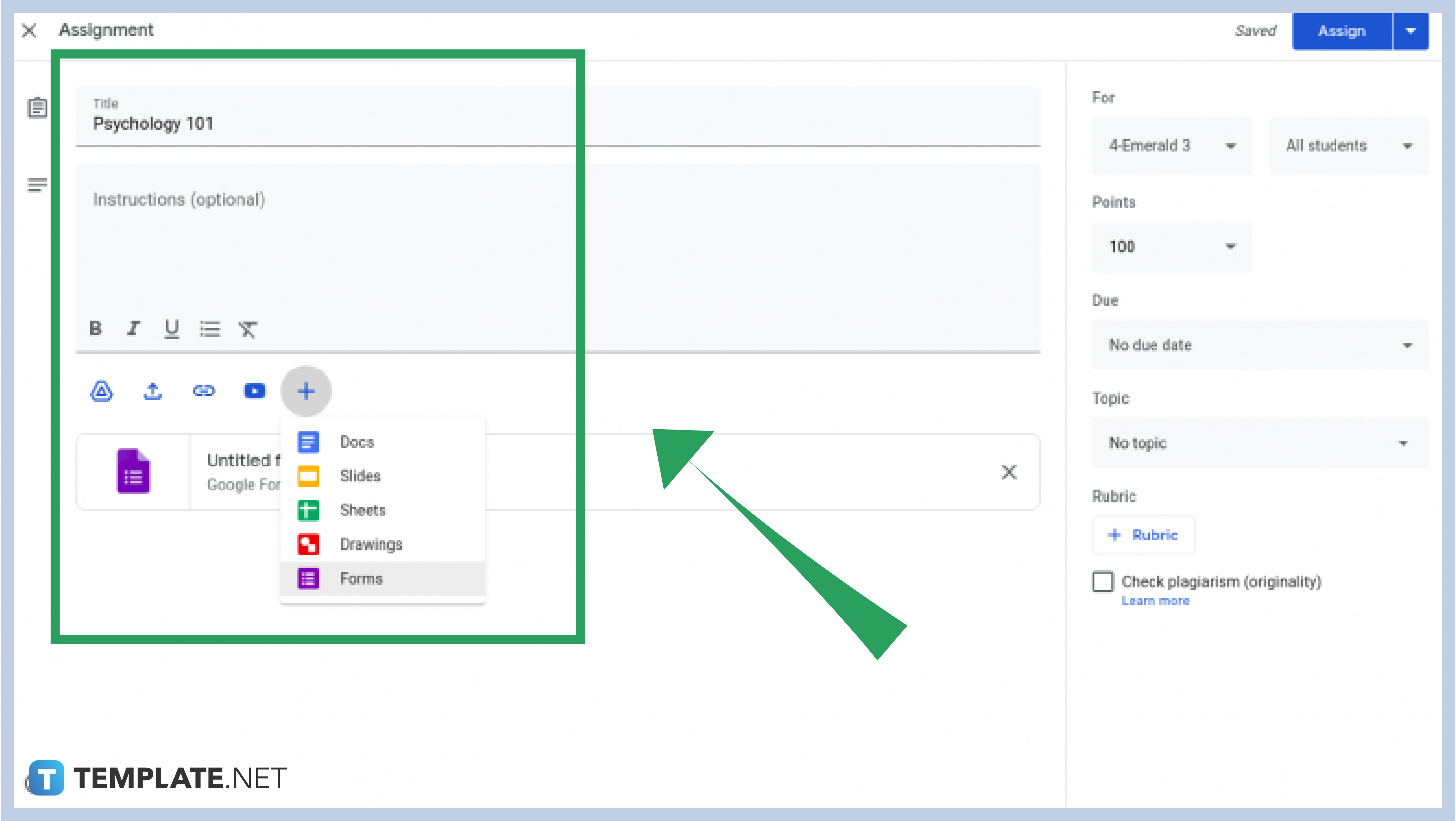
Task: Enable Check plagiarism (originality) checkbox
Action: click(x=1103, y=582)
